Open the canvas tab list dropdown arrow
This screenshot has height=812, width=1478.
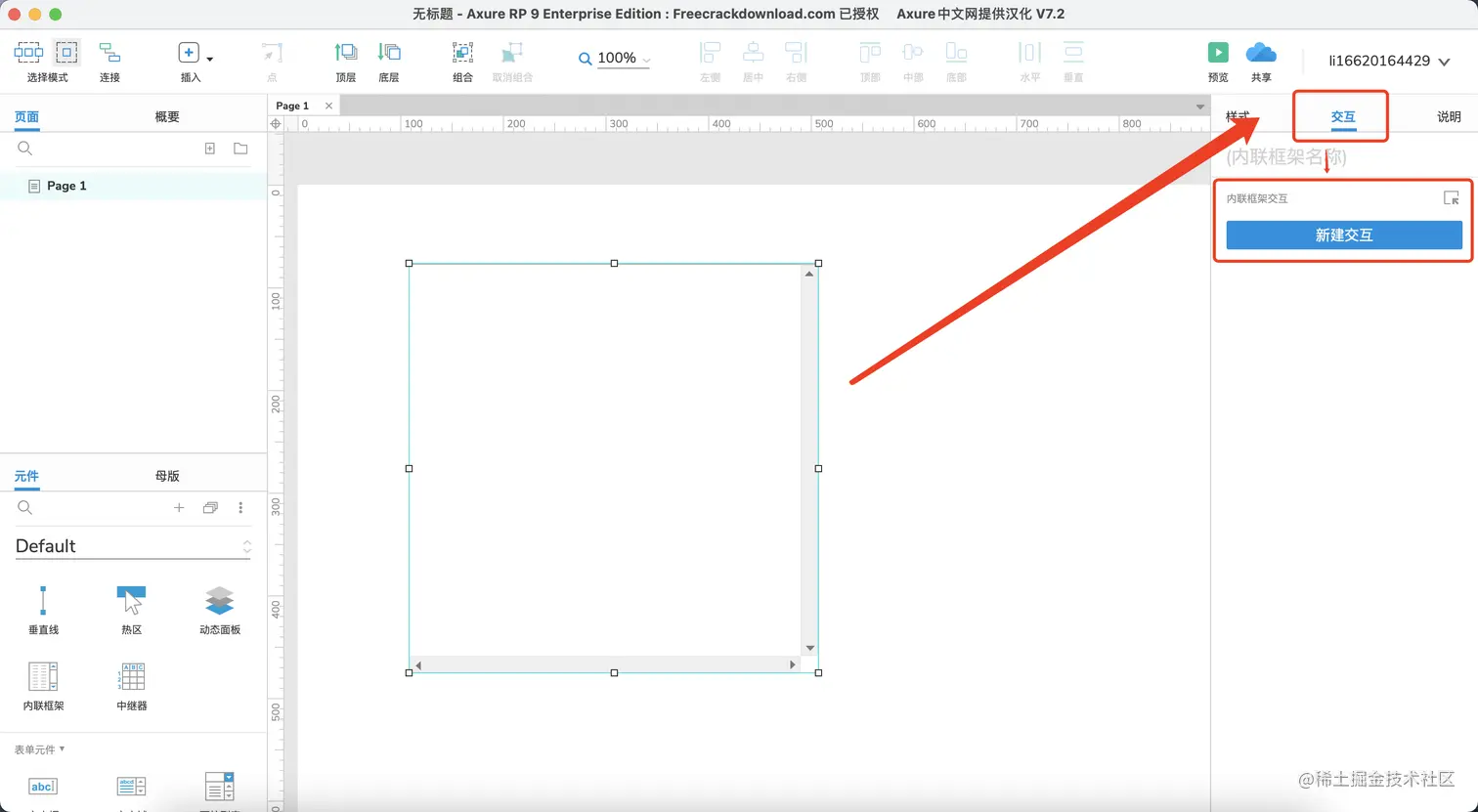[x=1200, y=107]
